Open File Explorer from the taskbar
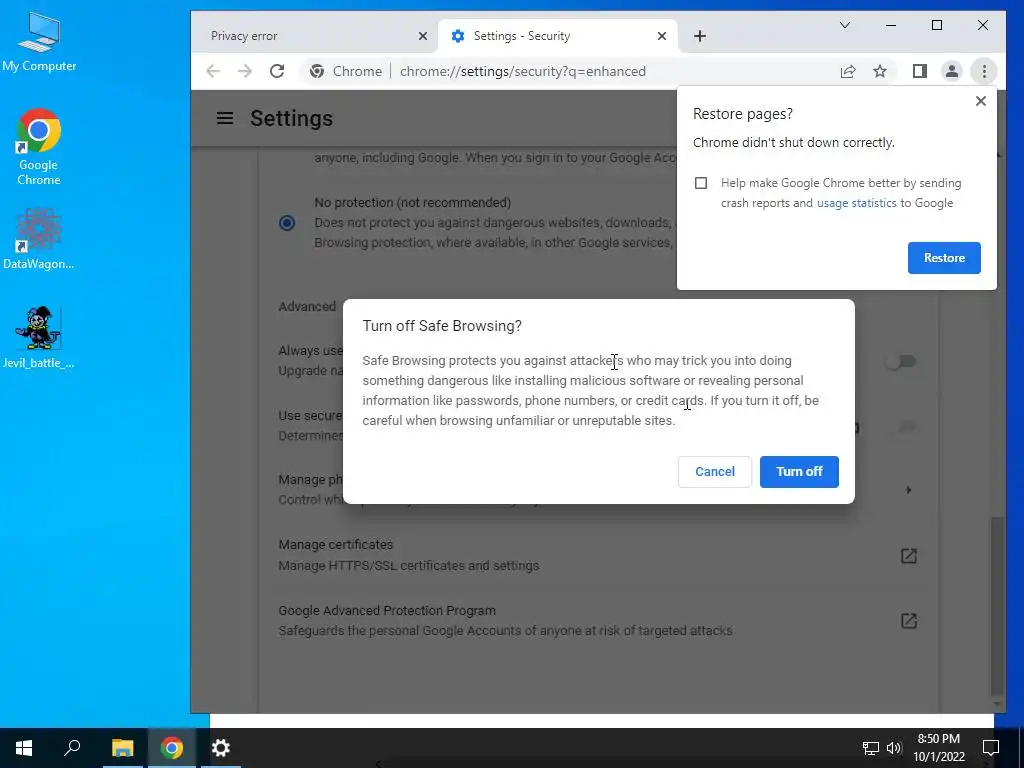The width and height of the screenshot is (1024, 768). 122,748
